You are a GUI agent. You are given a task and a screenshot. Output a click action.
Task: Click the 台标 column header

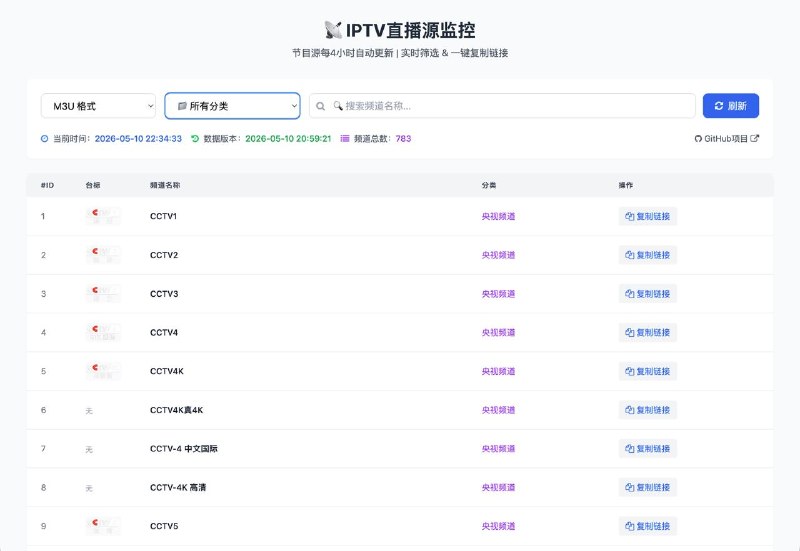93,185
